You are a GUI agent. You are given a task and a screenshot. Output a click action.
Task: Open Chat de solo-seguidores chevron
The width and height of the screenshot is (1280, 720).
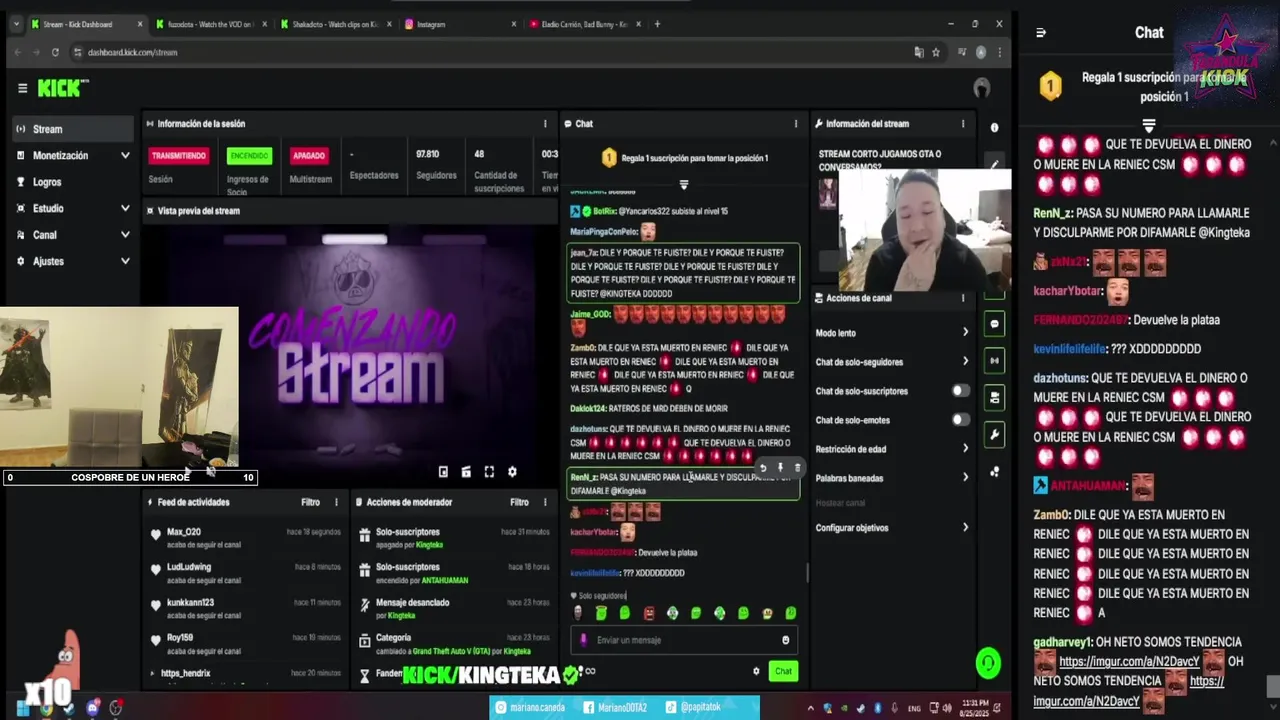click(965, 361)
